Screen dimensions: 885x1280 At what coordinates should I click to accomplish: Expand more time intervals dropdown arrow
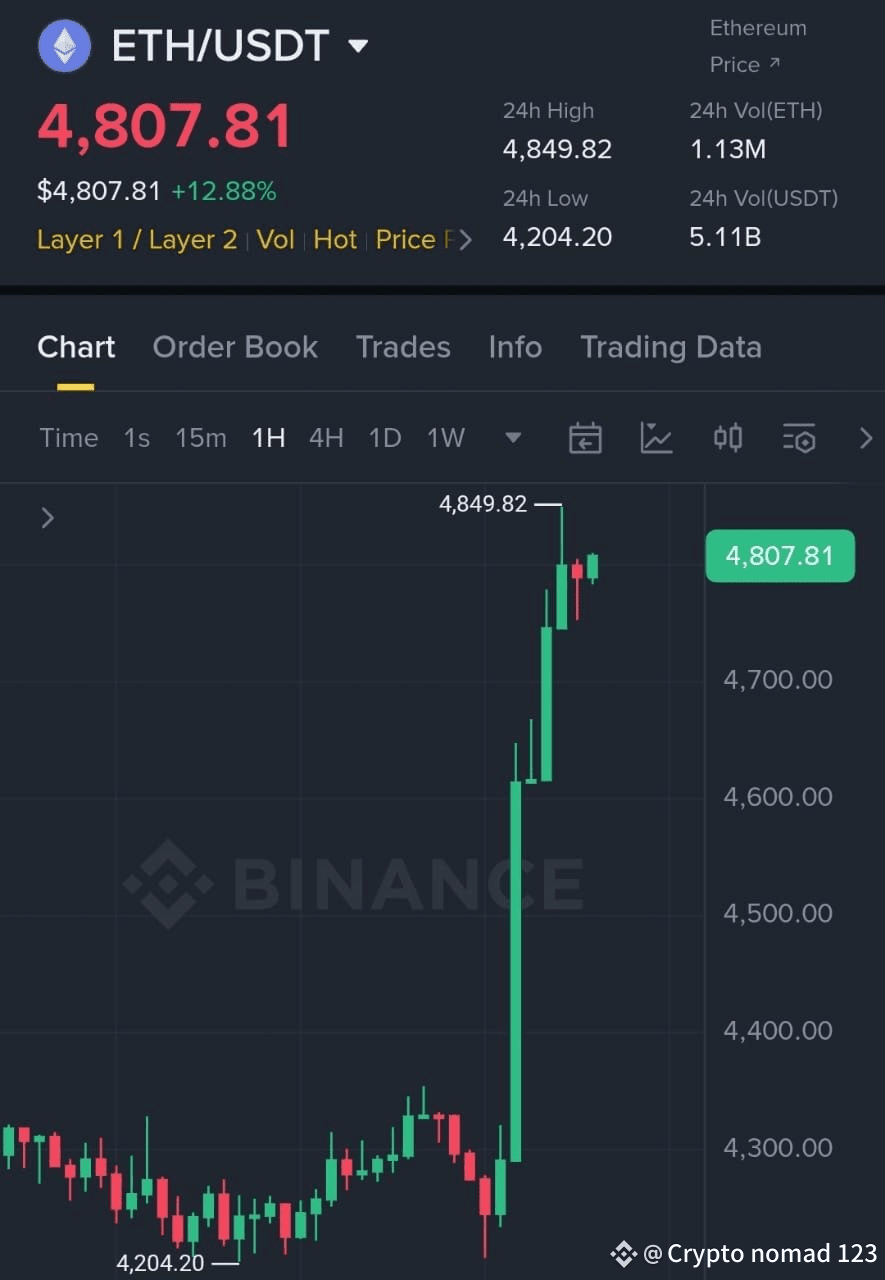click(x=513, y=437)
